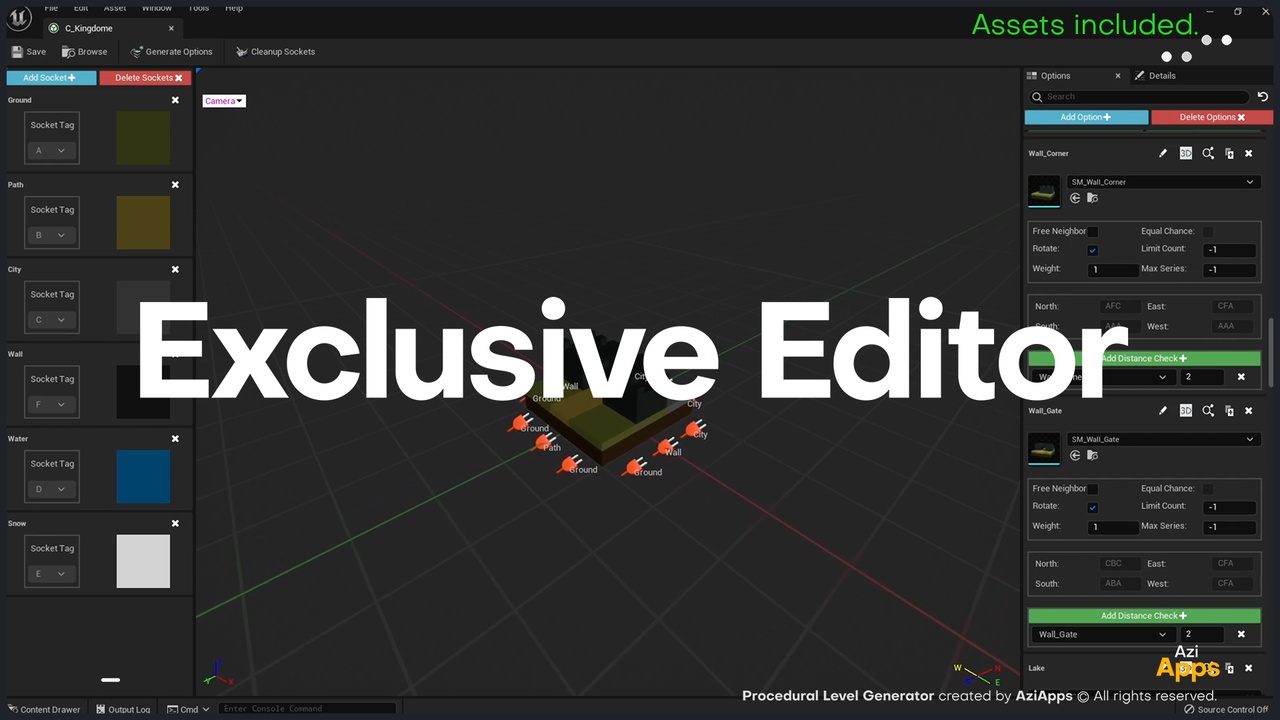
Task: Open the Wall Socket Tag dropdown F
Action: (x=50, y=405)
